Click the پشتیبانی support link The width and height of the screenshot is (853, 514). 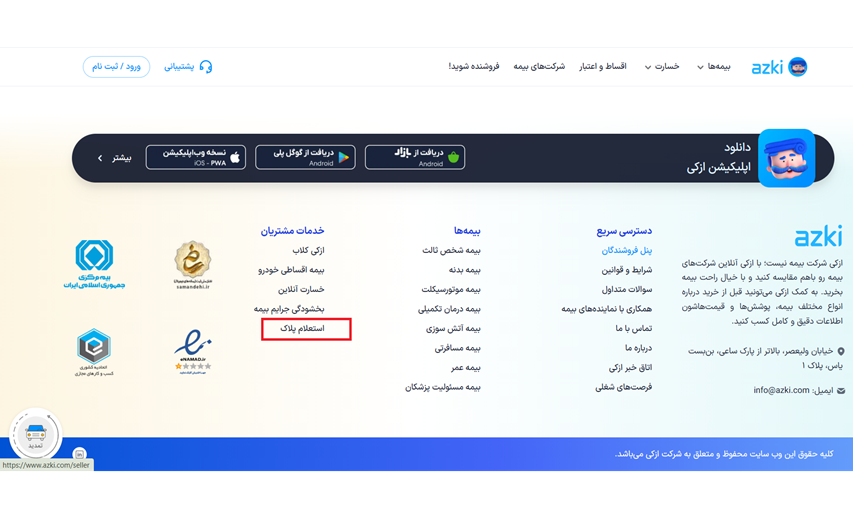[179, 66]
